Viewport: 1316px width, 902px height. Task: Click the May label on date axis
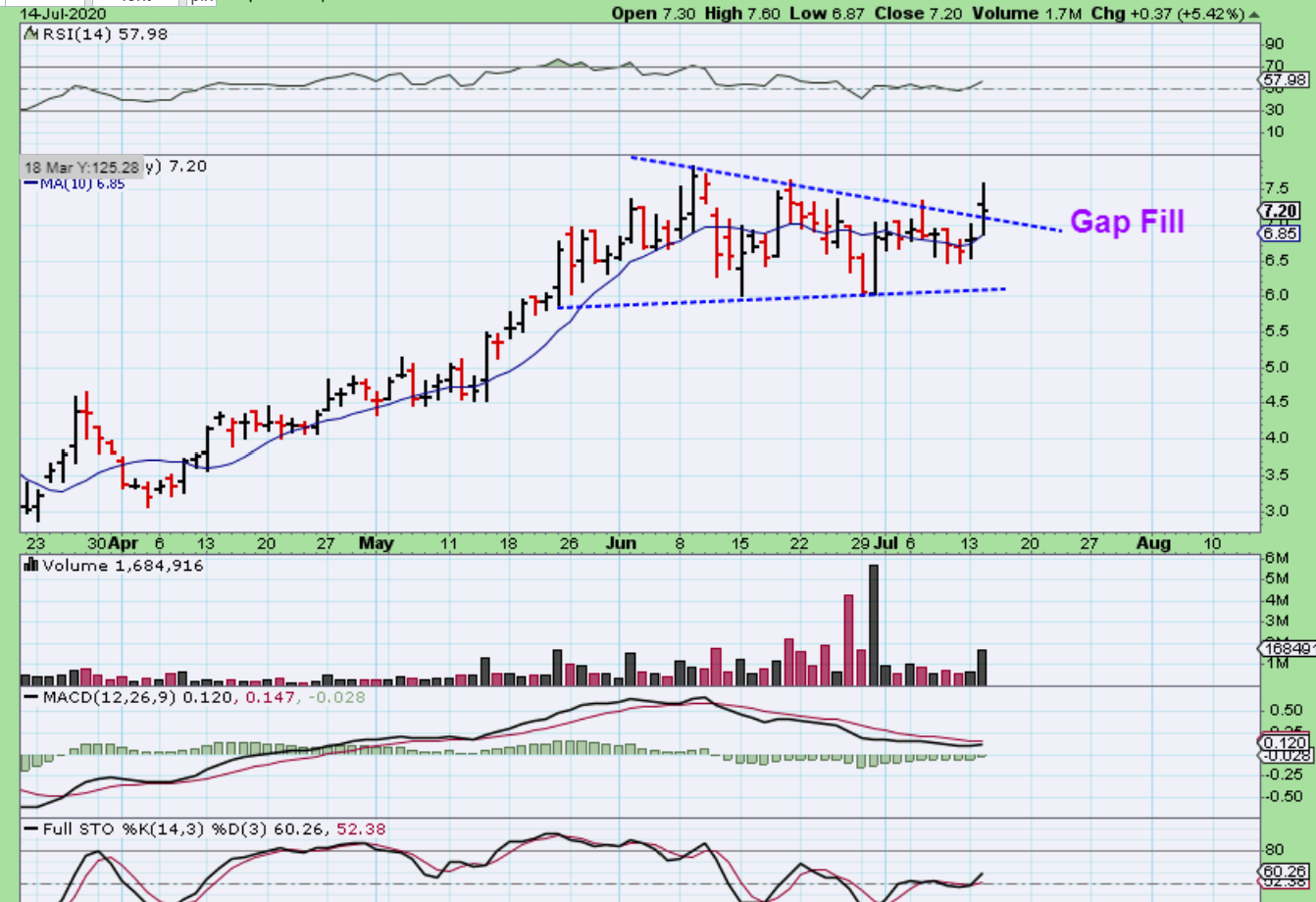[x=376, y=543]
